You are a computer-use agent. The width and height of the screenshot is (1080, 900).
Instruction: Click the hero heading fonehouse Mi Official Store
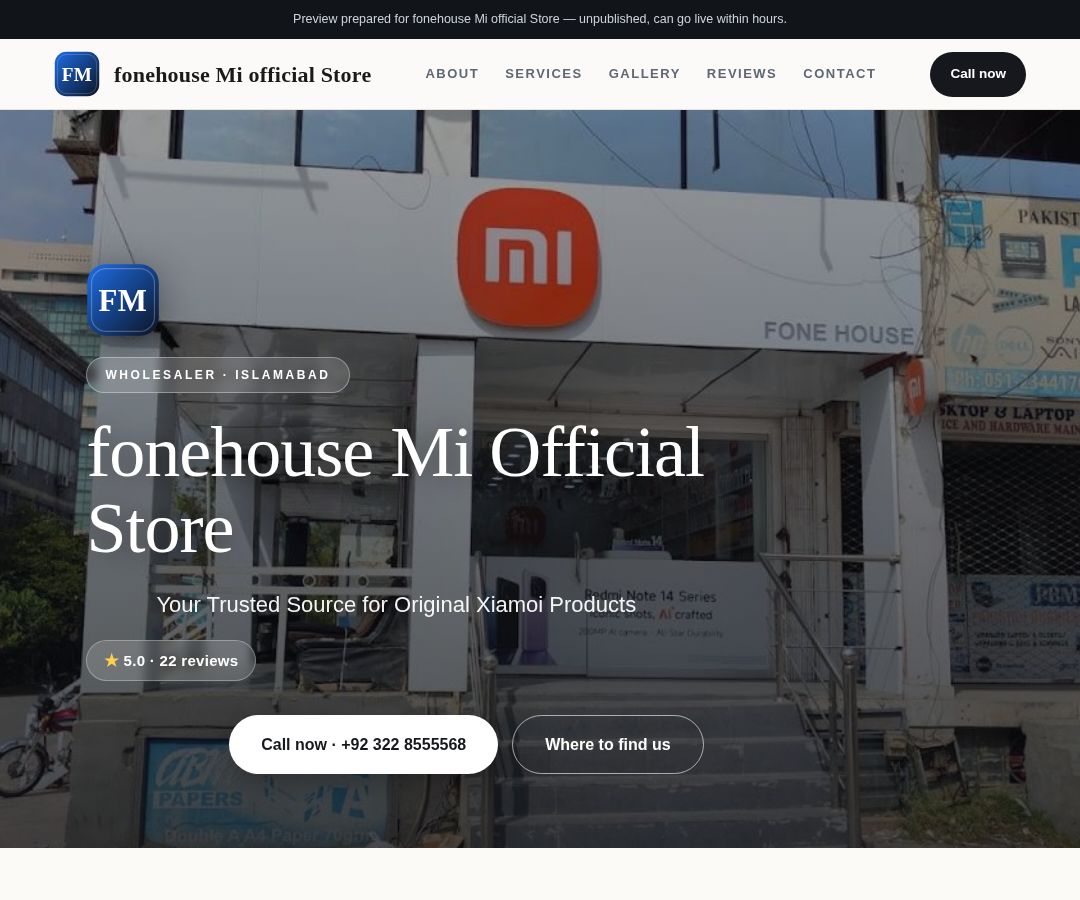(x=396, y=490)
